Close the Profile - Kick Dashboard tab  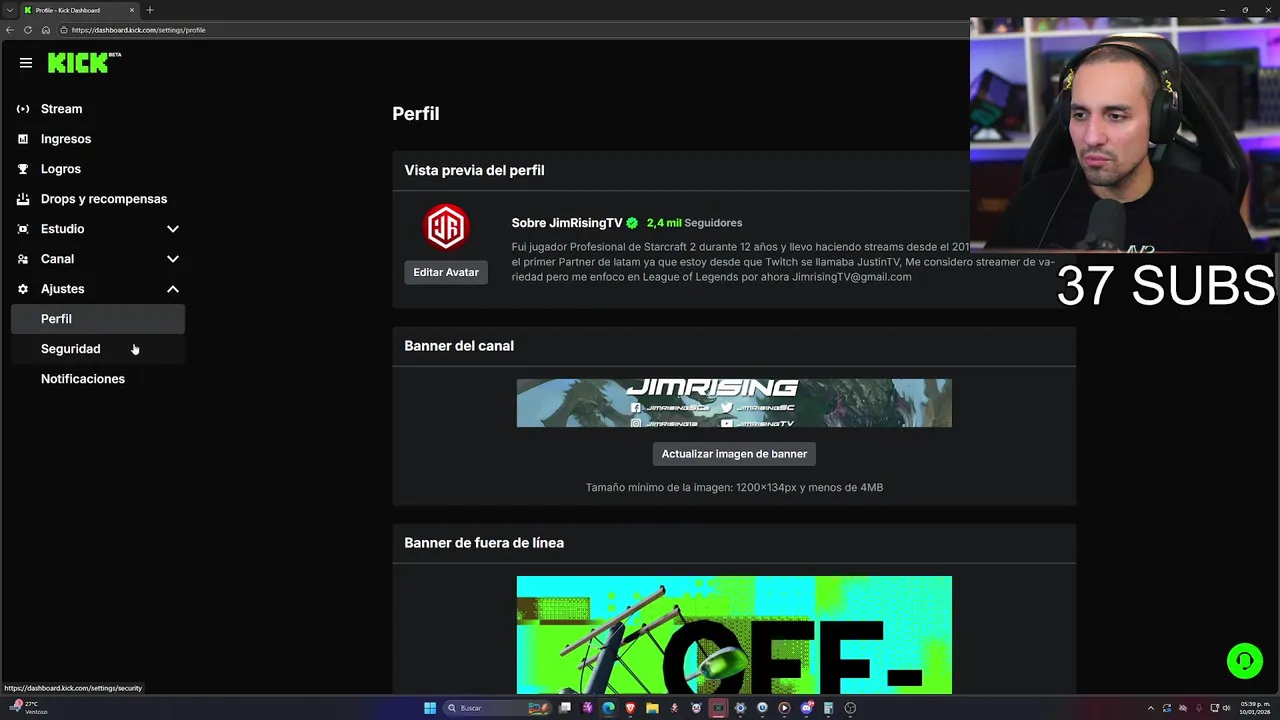pos(132,10)
